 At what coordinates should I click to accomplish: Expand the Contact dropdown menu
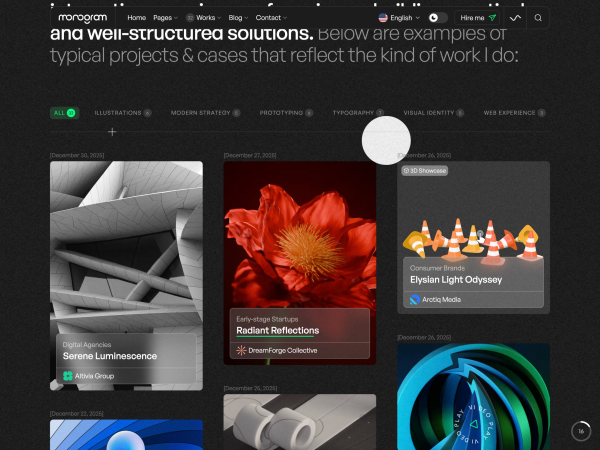click(271, 18)
